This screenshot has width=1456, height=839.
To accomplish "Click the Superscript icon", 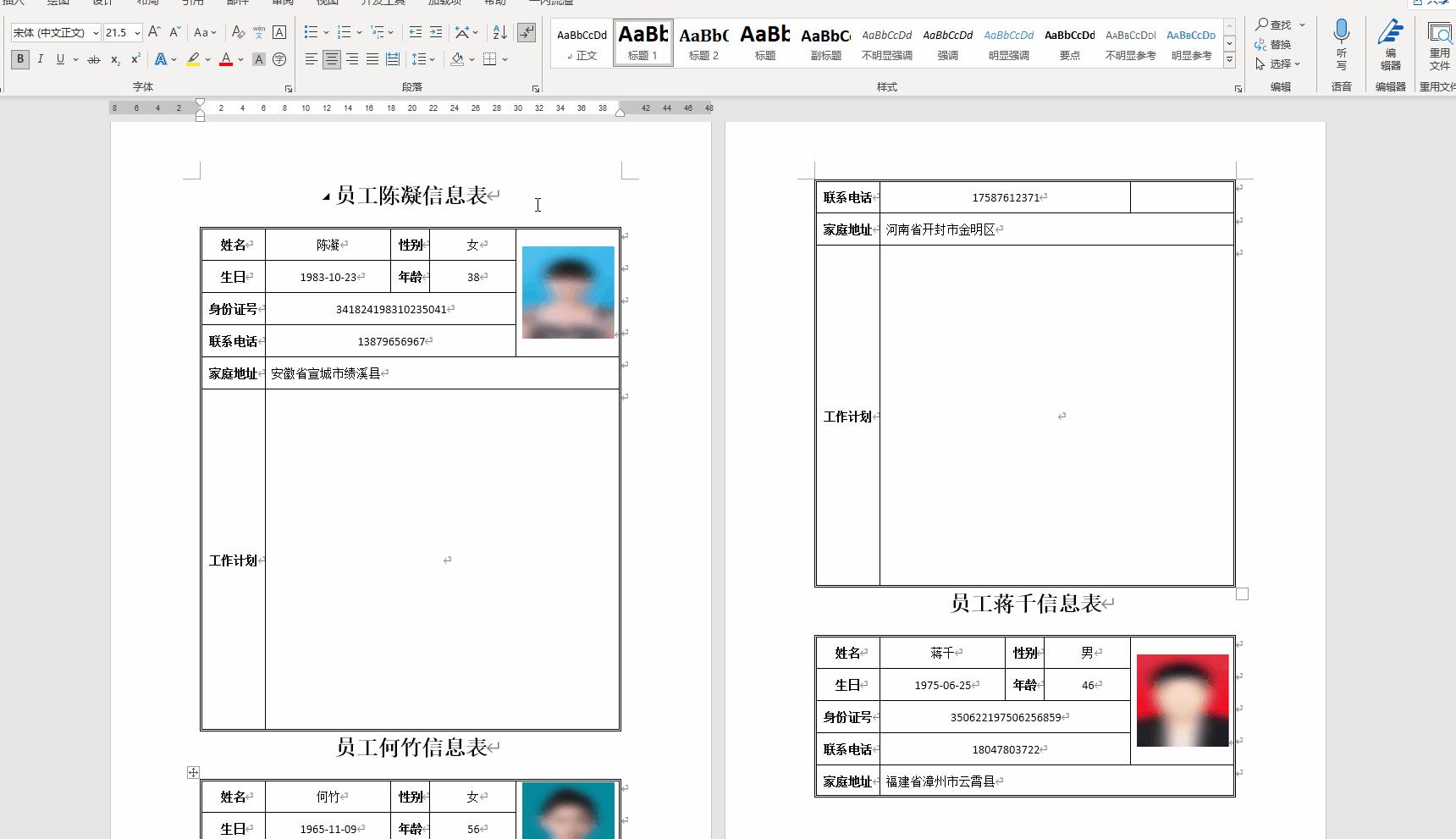I will 134,59.
